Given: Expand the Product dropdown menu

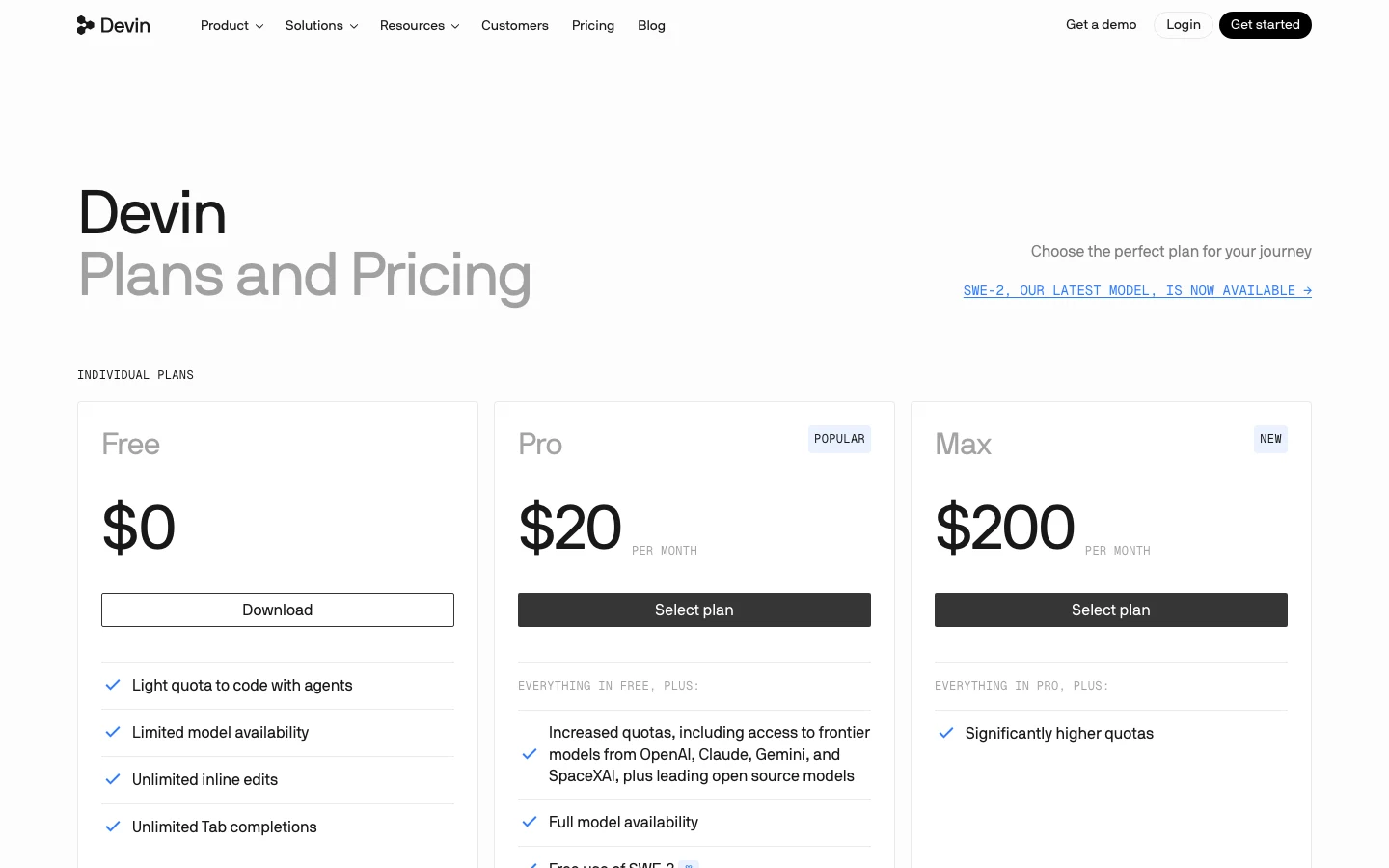Looking at the screenshot, I should pyautogui.click(x=231, y=25).
